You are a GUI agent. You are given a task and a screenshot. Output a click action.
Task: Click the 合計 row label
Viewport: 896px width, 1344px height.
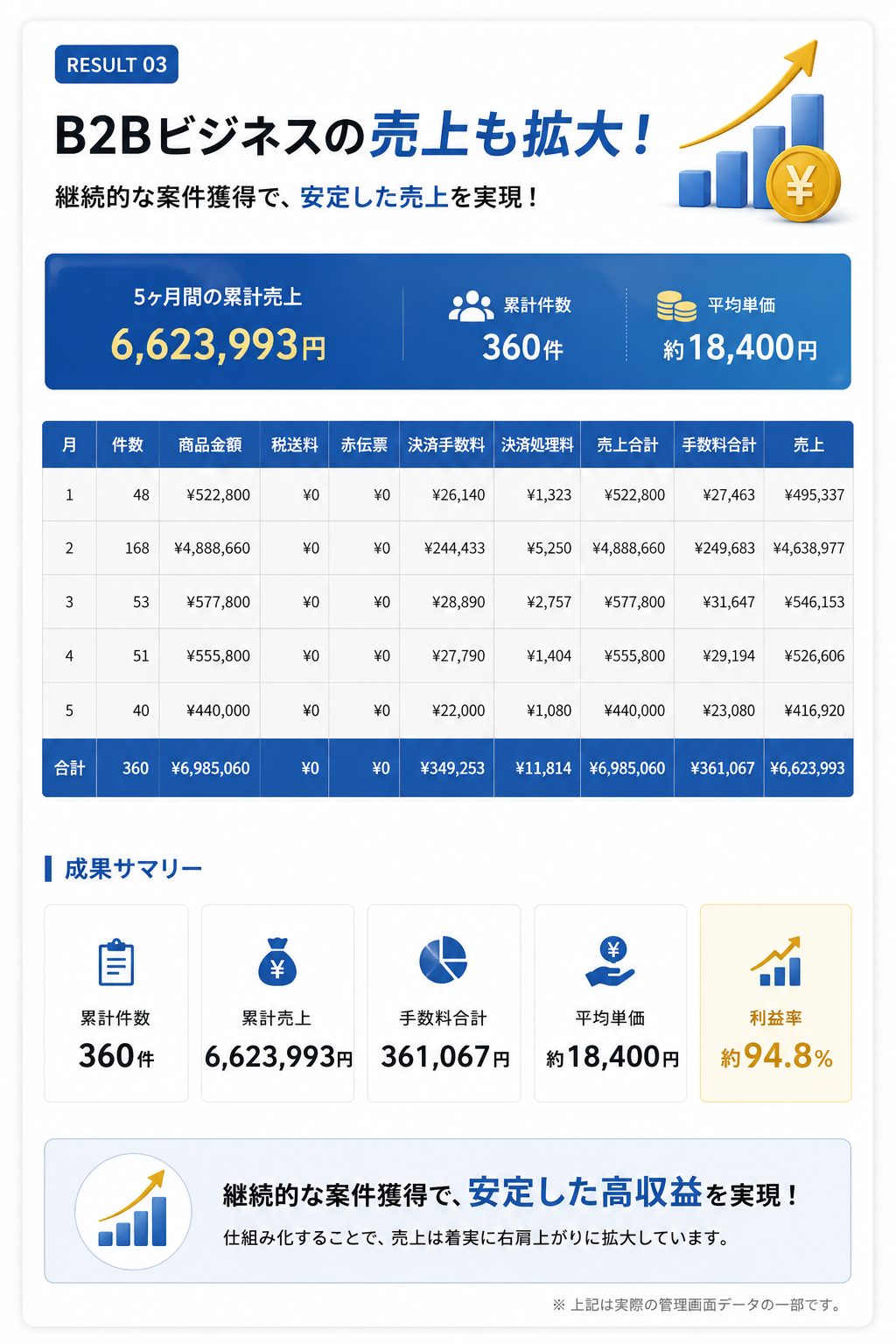70,768
